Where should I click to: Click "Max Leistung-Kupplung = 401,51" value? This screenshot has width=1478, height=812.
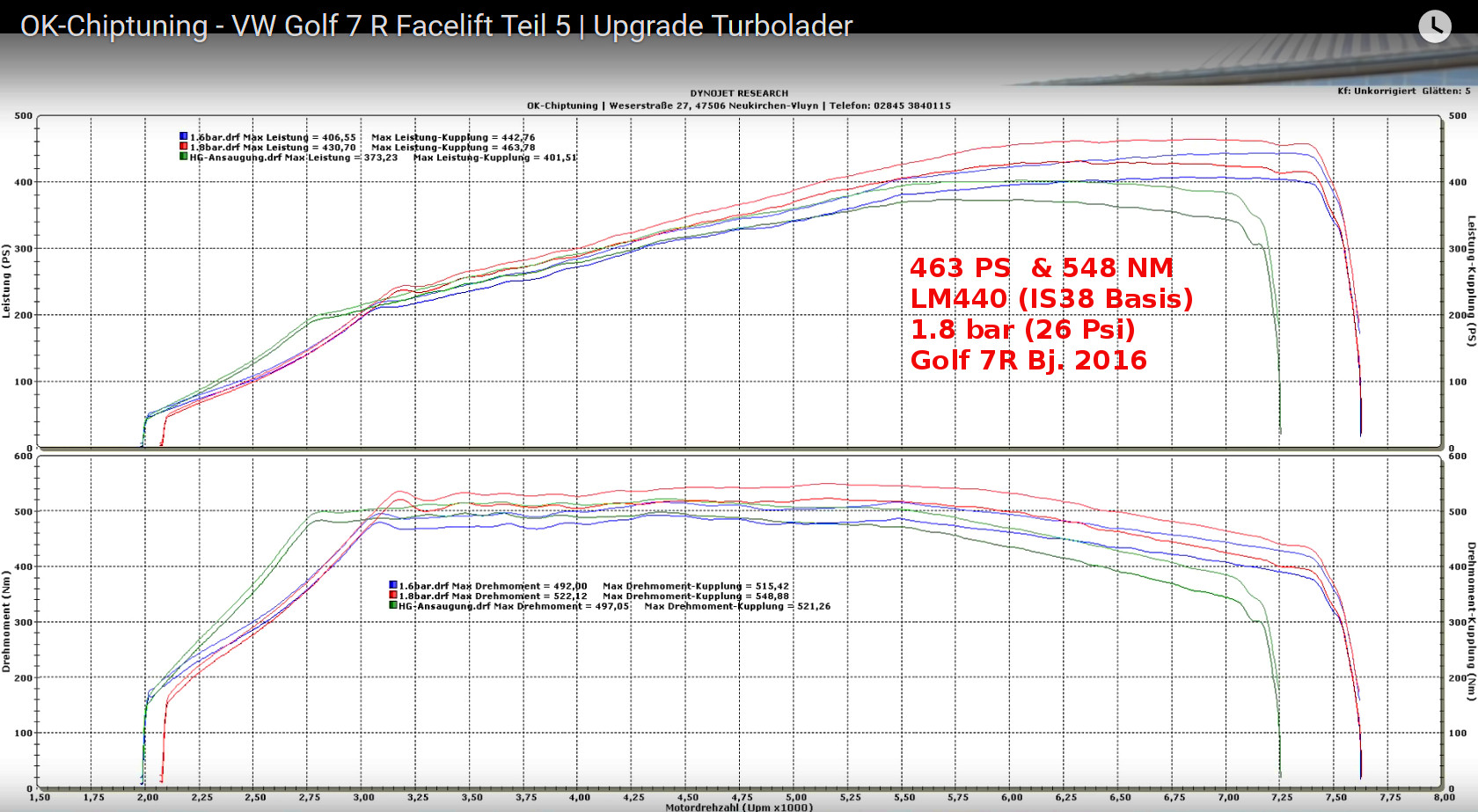coord(495,157)
